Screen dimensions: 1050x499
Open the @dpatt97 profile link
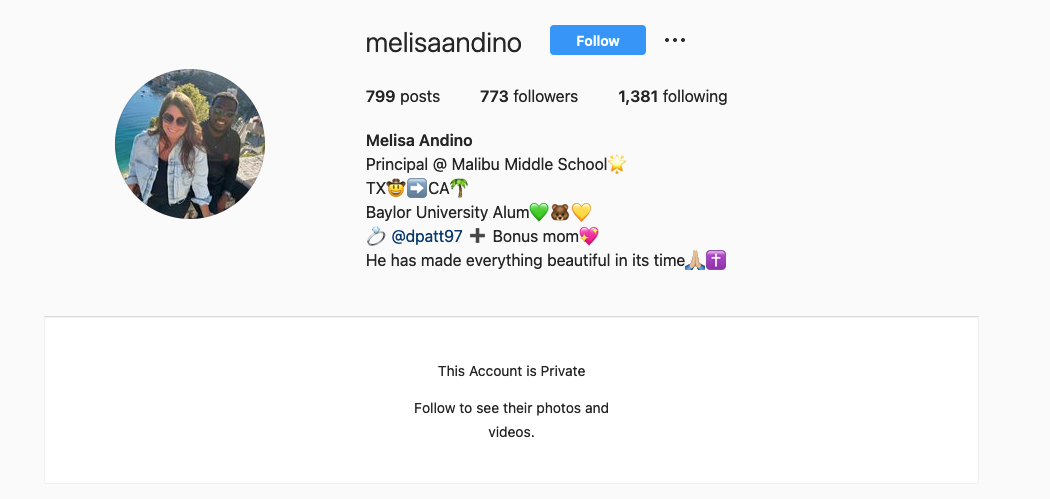click(x=427, y=236)
